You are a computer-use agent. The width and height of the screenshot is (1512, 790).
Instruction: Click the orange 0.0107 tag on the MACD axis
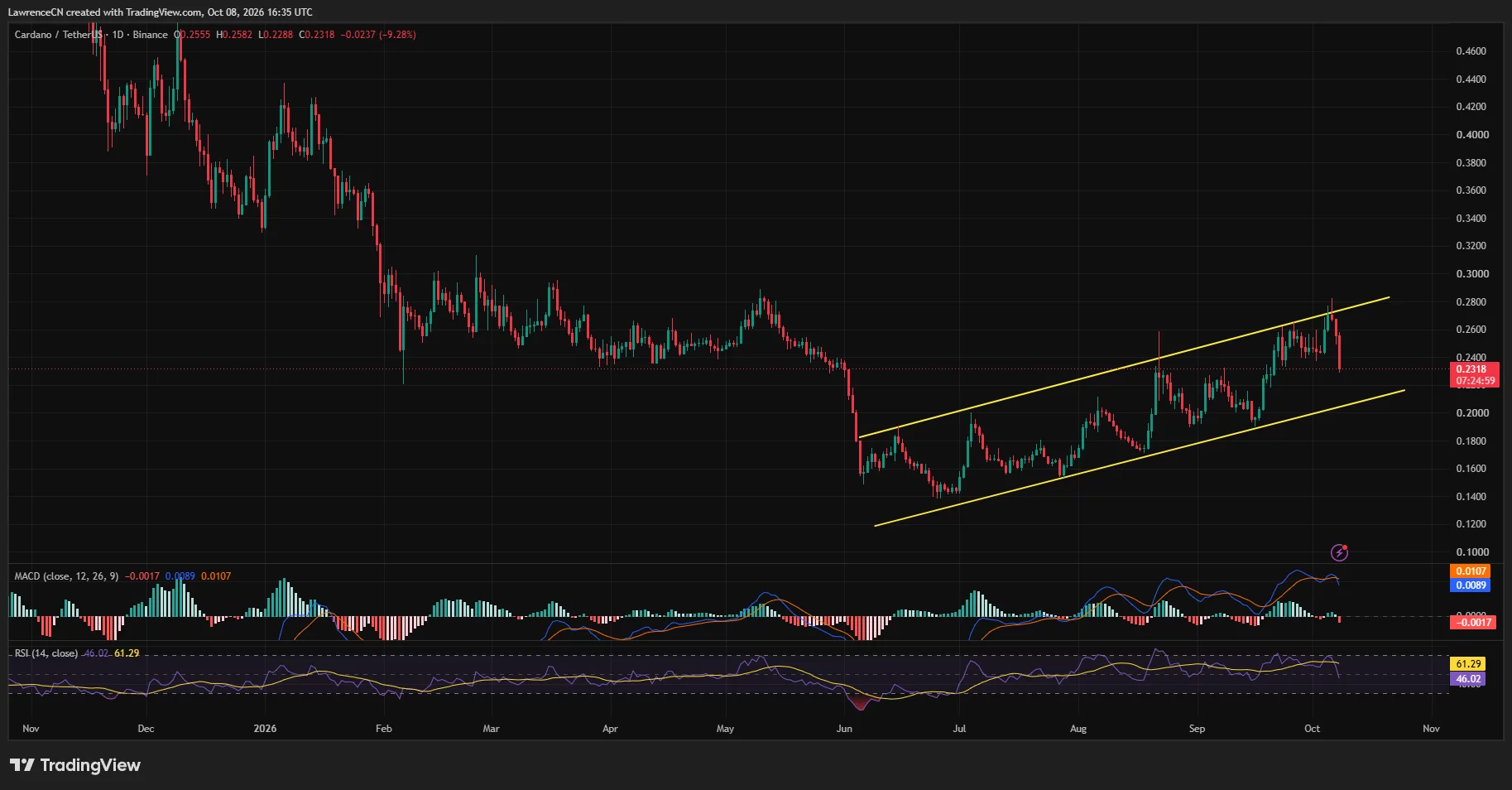tap(1471, 571)
